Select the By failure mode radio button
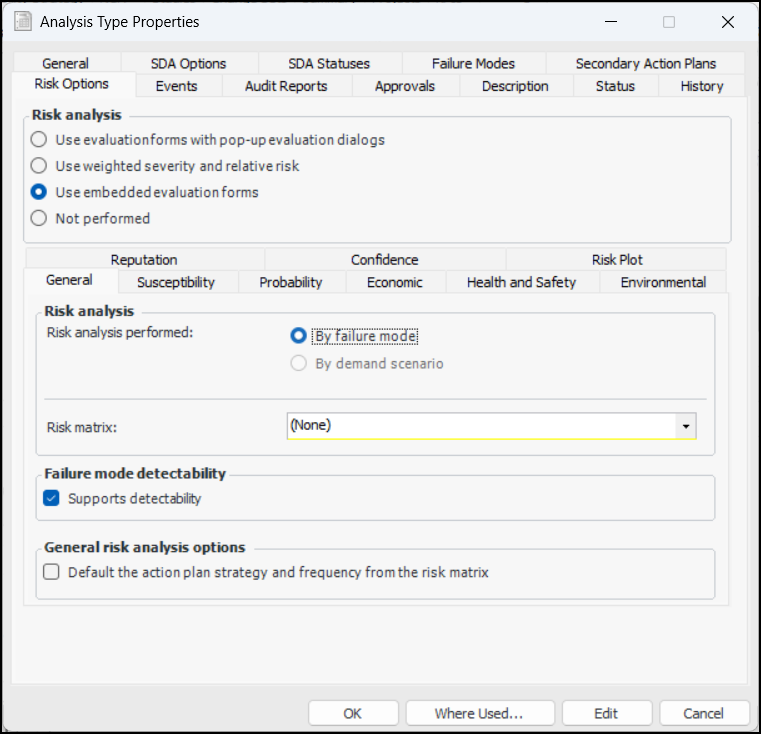 [x=298, y=336]
